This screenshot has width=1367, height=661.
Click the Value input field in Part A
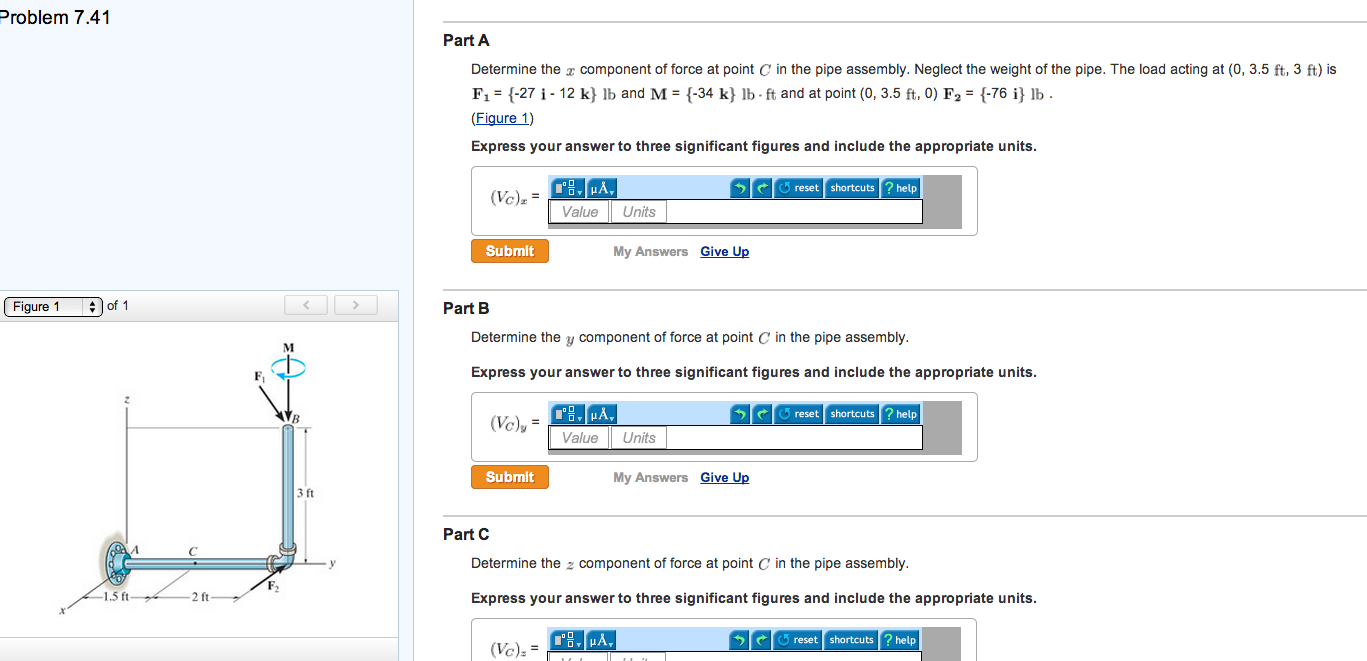click(579, 211)
